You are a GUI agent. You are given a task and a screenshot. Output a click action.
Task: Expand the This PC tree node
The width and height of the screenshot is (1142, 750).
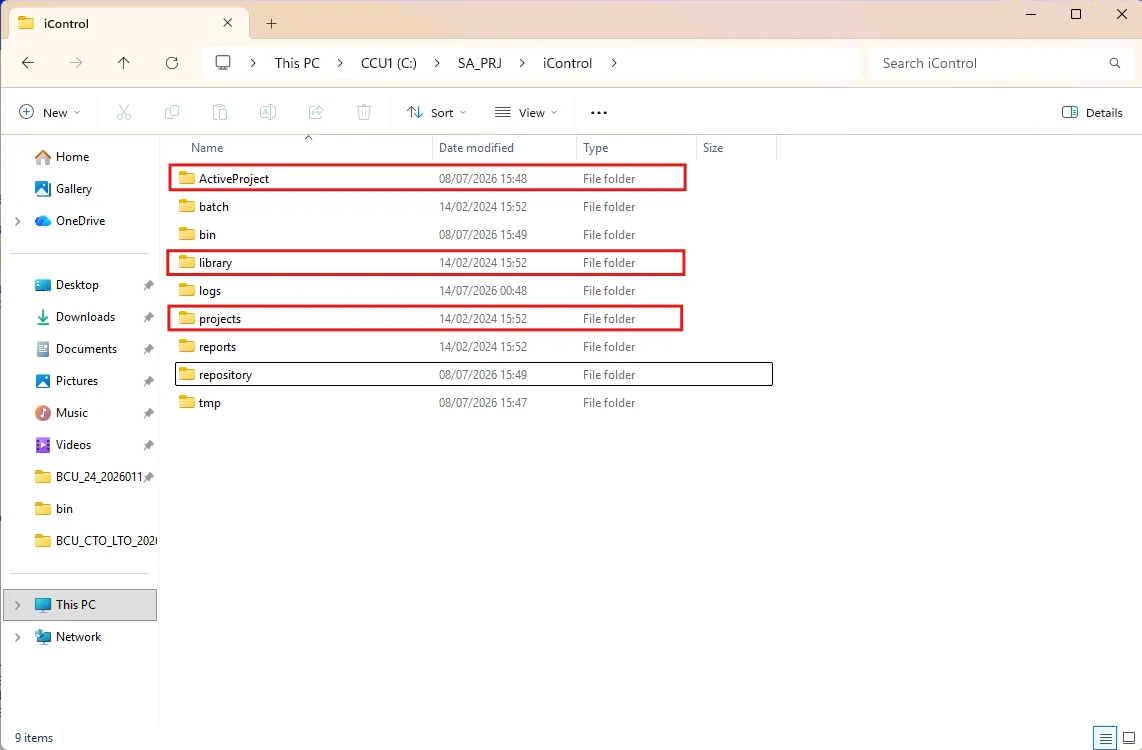[17, 605]
